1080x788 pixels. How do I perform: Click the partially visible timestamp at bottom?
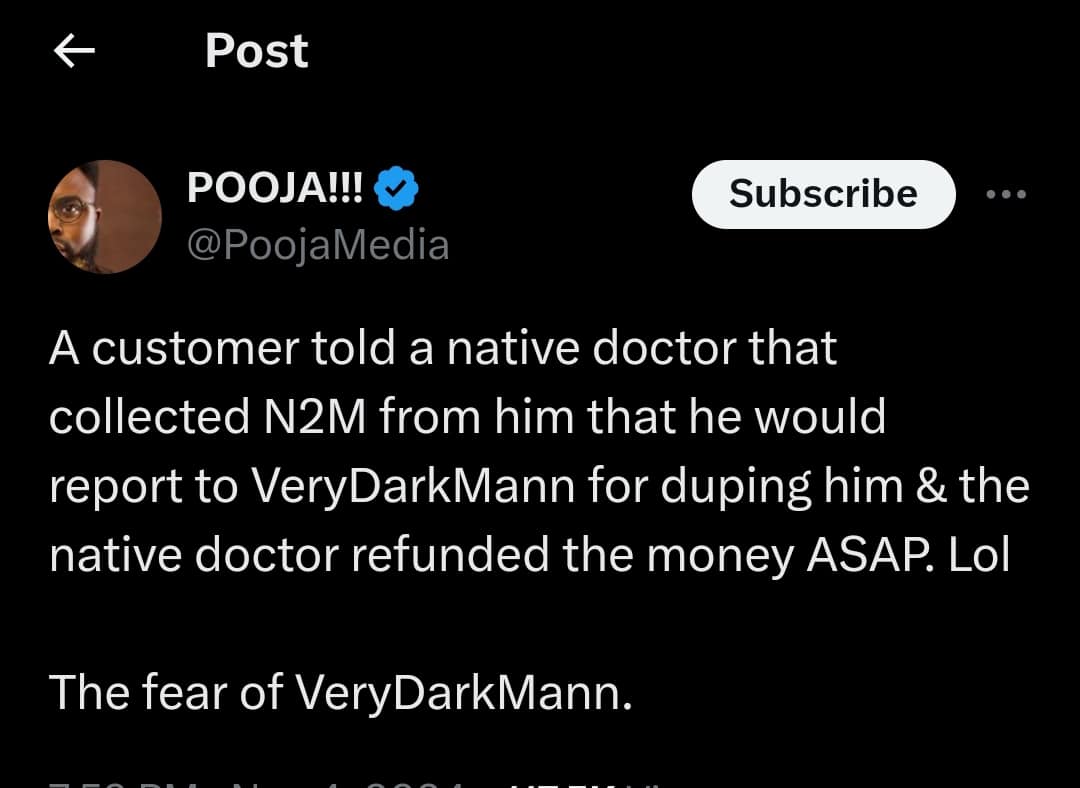point(250,780)
